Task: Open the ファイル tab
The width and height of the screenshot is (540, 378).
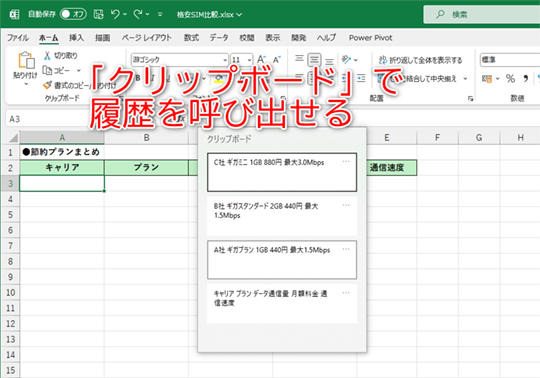Action: click(18, 38)
